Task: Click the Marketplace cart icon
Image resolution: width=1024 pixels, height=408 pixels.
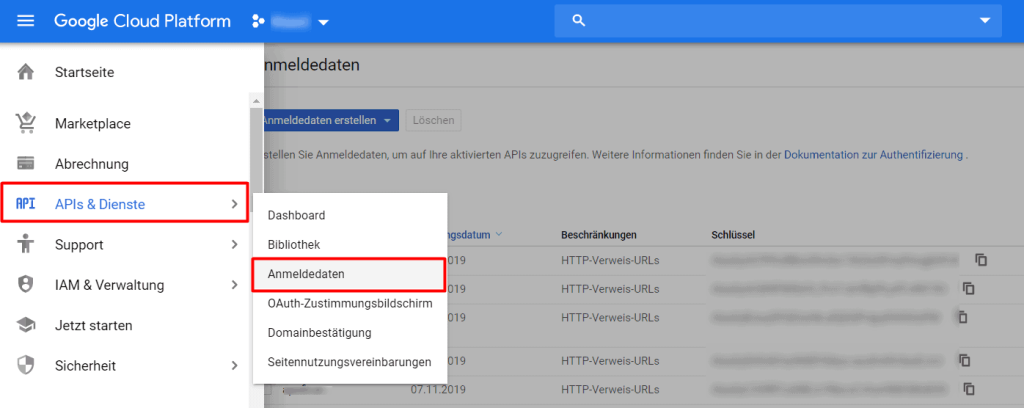Action: [x=25, y=123]
